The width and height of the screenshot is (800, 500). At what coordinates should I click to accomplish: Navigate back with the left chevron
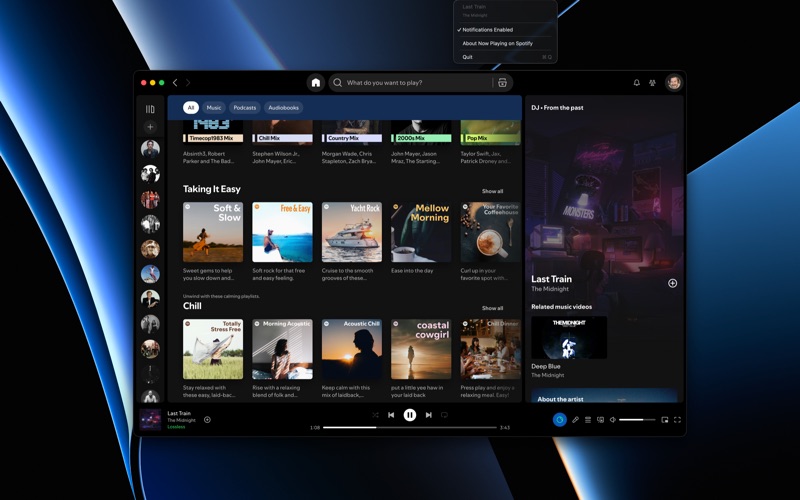(175, 83)
